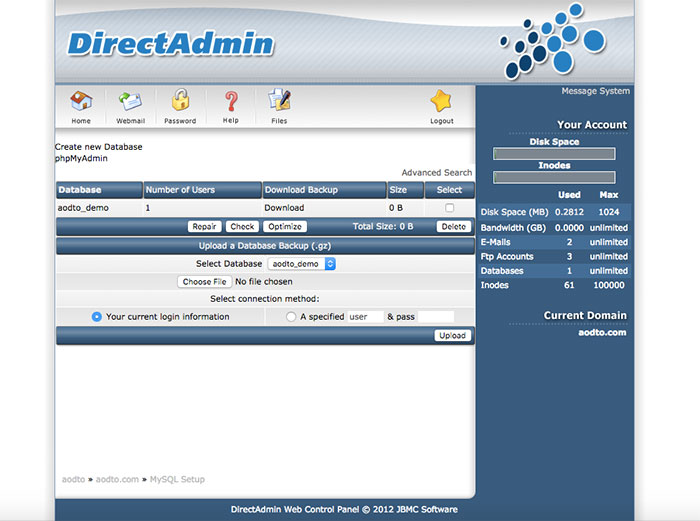Click the Select column header

tap(449, 190)
